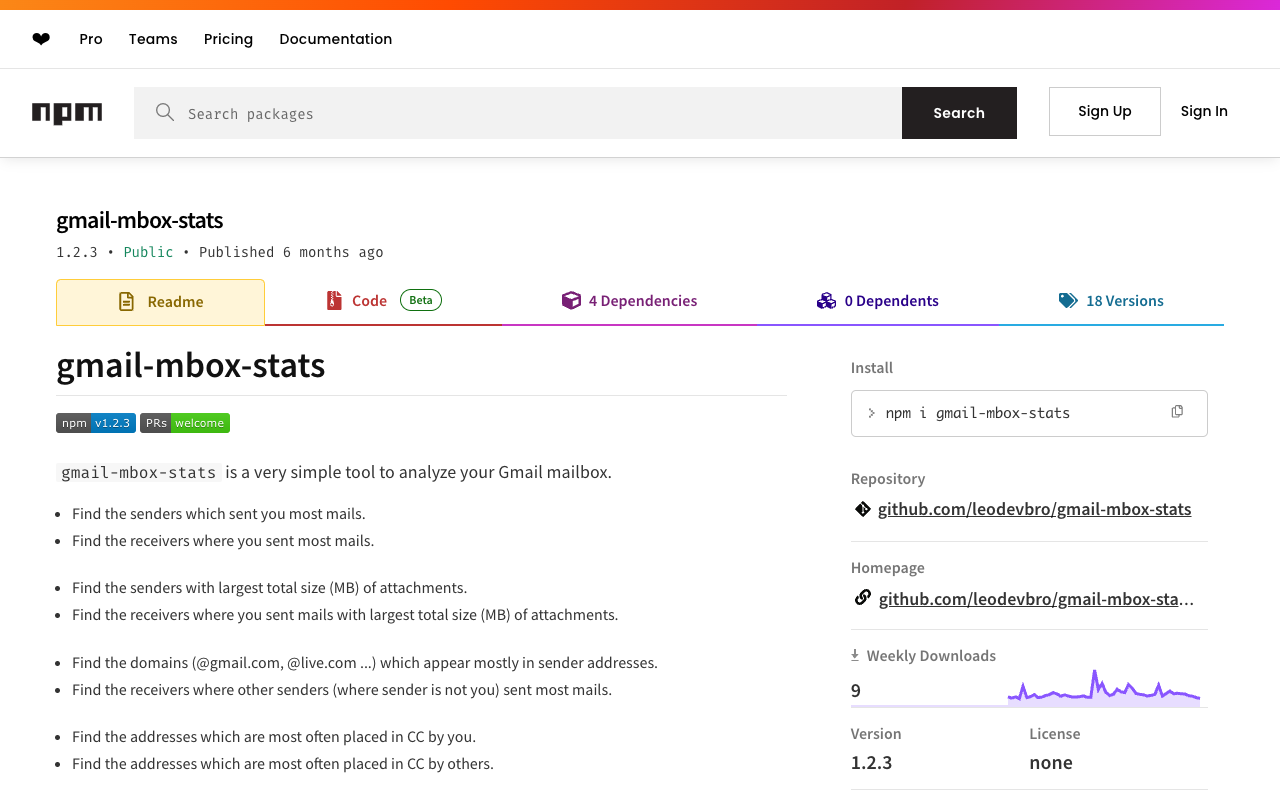The width and height of the screenshot is (1280, 800).
Task: Click the homepage chain link icon
Action: (862, 598)
